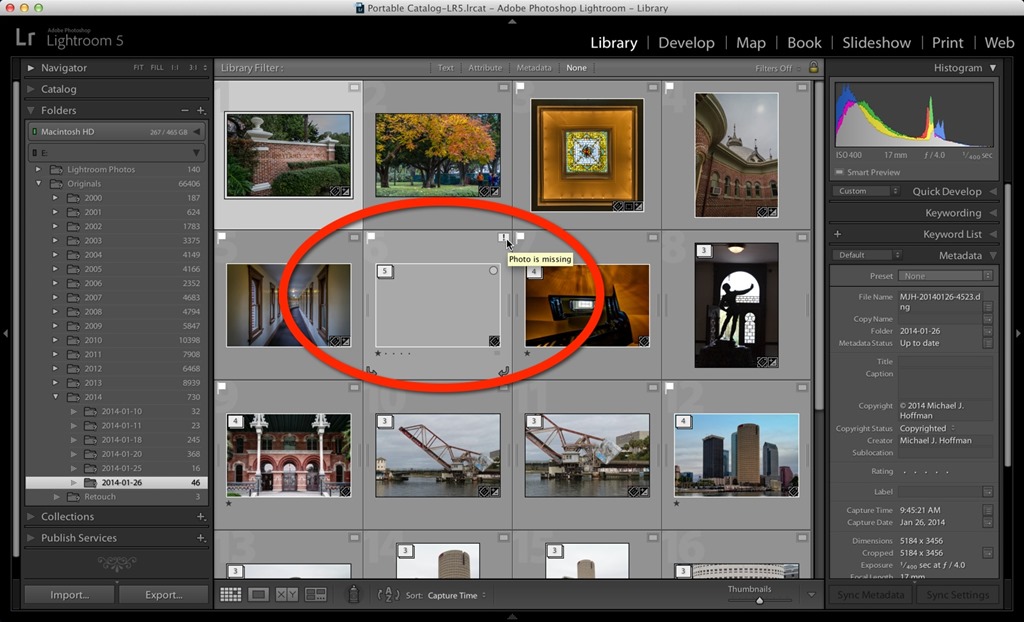Toggle pick flag on the missing photo cell

click(371, 237)
